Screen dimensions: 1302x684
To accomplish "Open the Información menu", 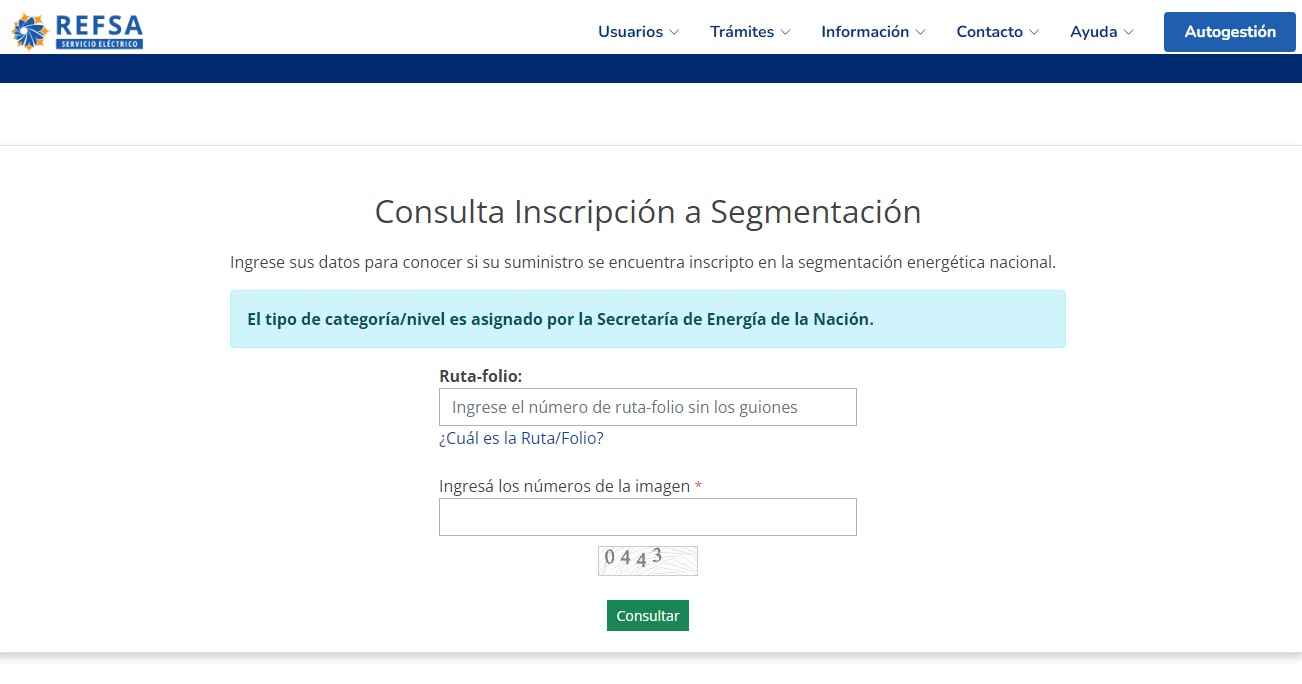I will coord(865,32).
